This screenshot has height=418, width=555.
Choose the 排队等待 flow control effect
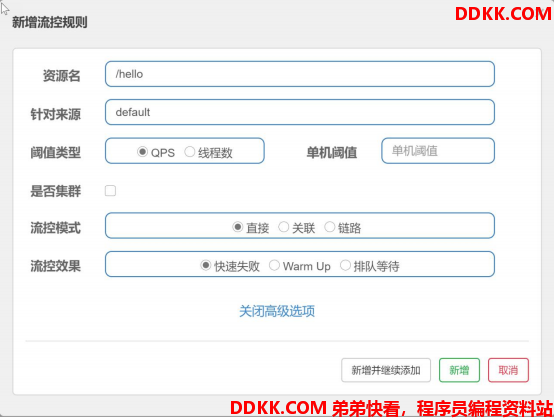point(345,265)
